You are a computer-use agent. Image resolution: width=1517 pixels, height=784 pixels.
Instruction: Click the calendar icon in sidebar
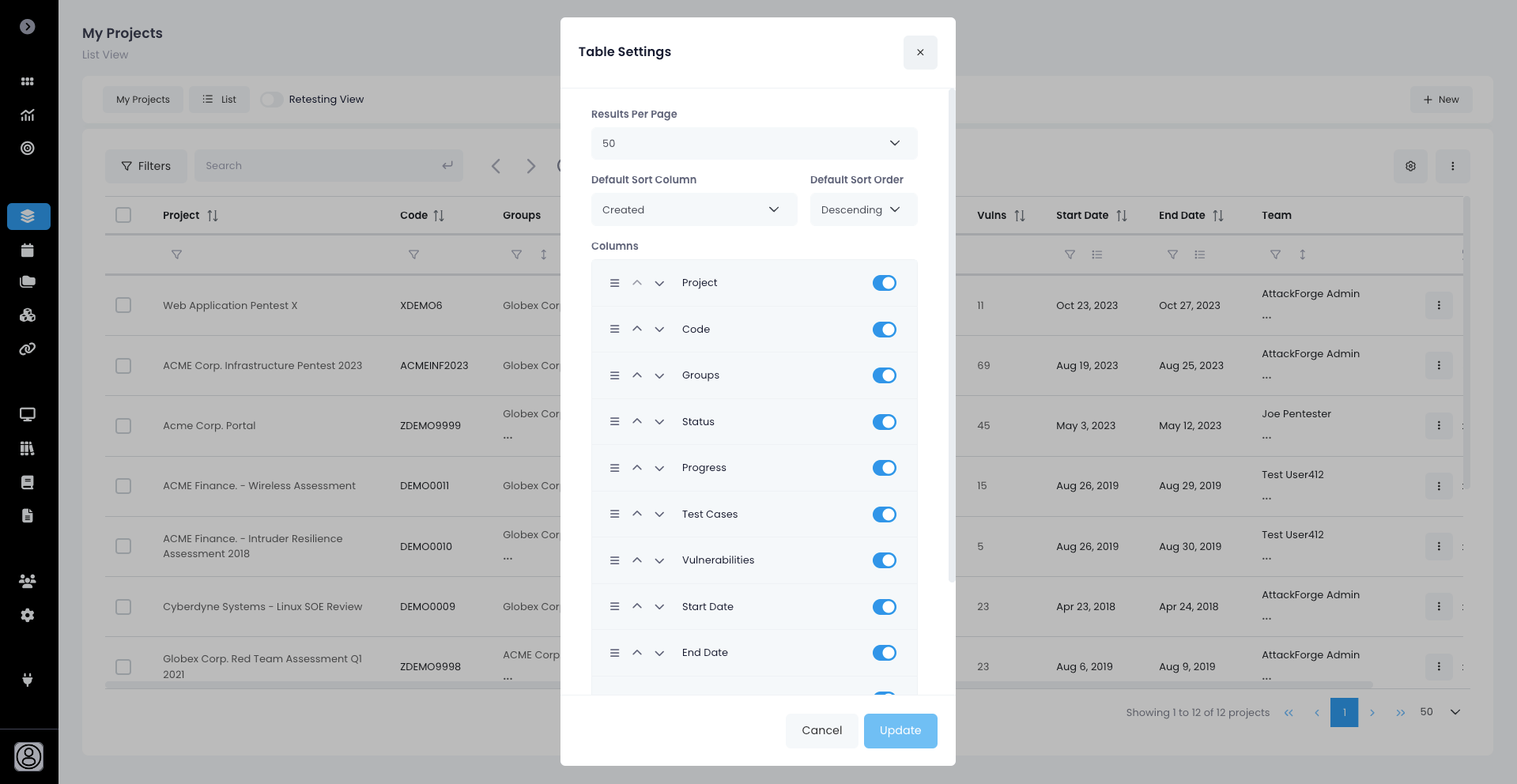point(28,251)
